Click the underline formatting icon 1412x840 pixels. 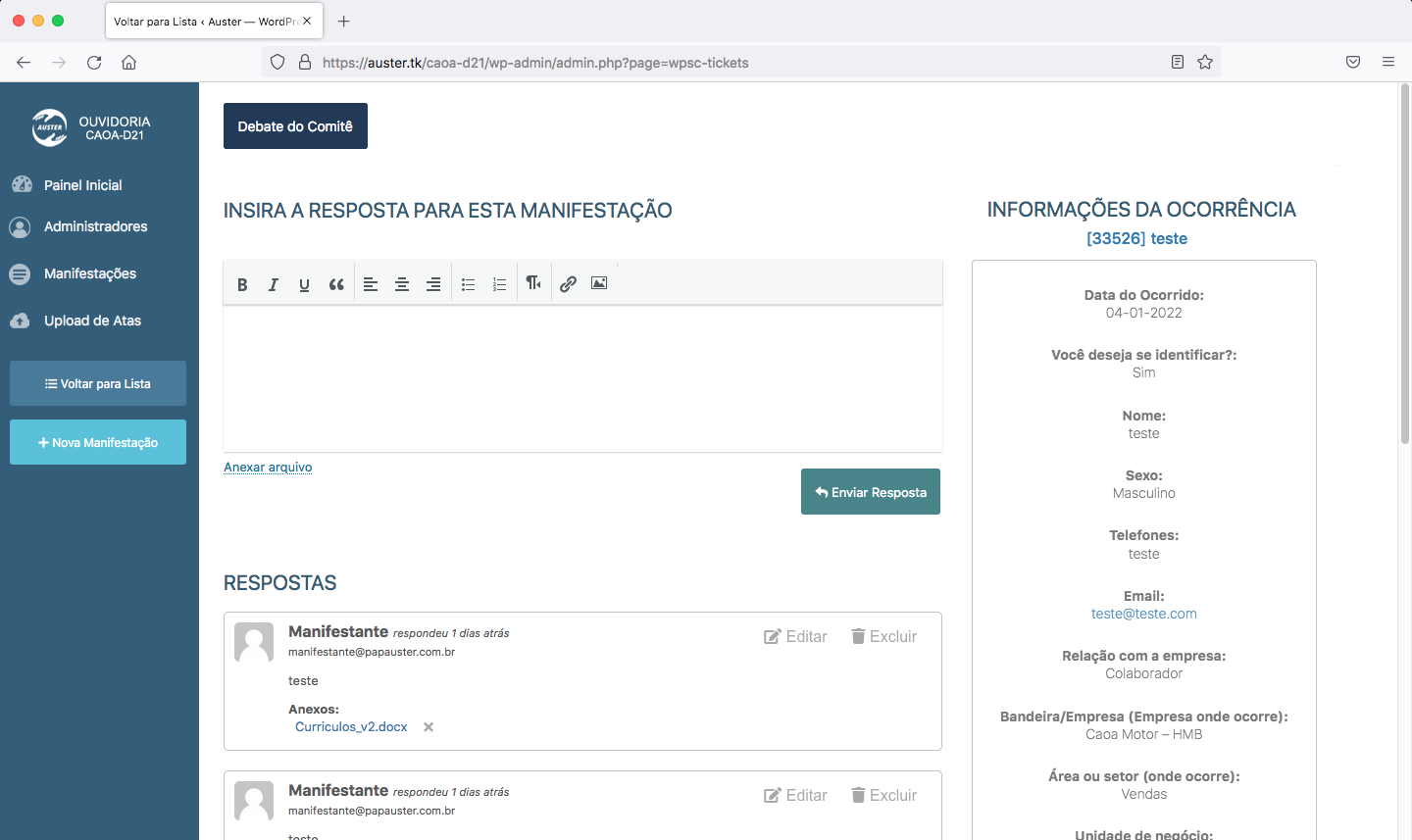(304, 284)
